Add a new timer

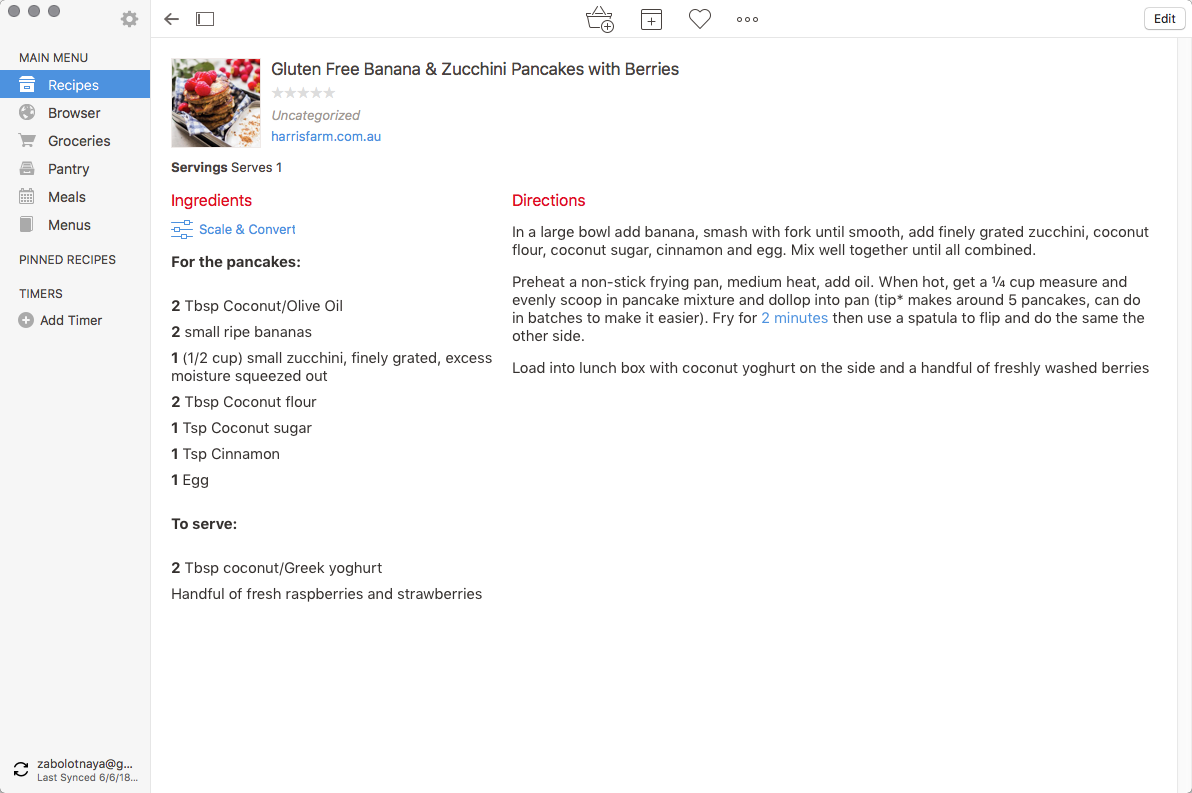click(60, 320)
